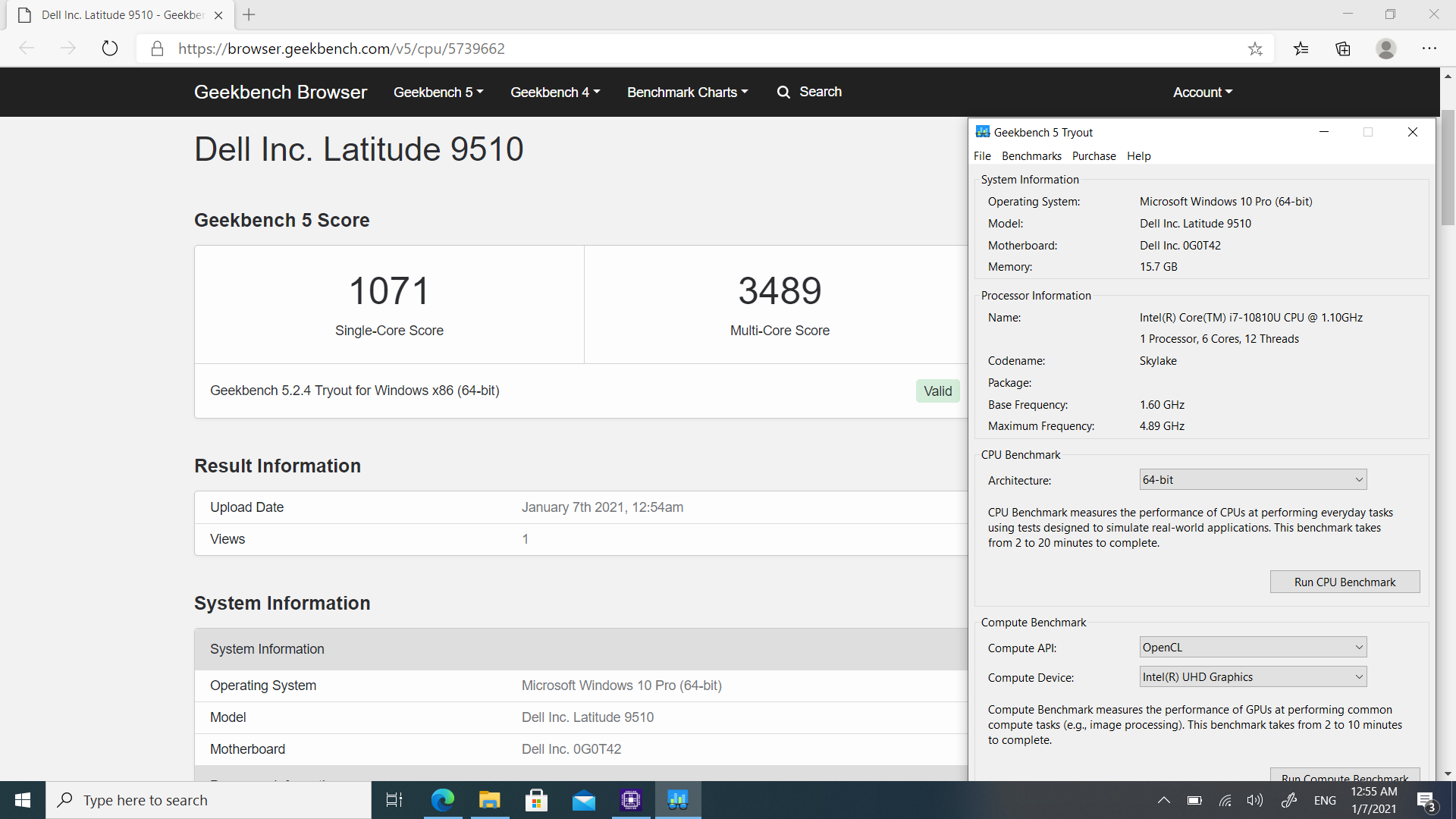This screenshot has height=819, width=1456.
Task: Click the battery tray icon
Action: tap(1194, 800)
